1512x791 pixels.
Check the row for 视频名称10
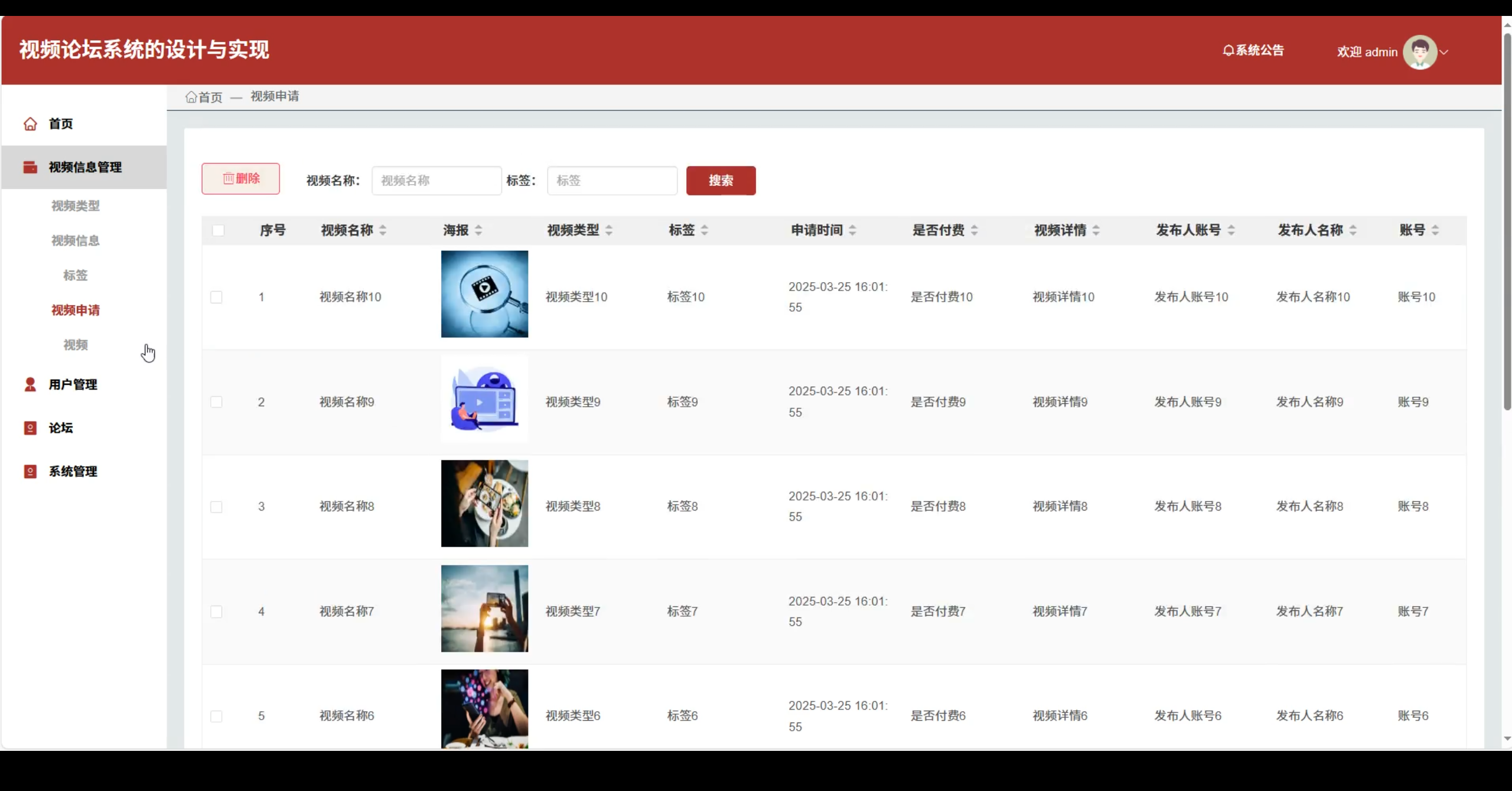216,297
